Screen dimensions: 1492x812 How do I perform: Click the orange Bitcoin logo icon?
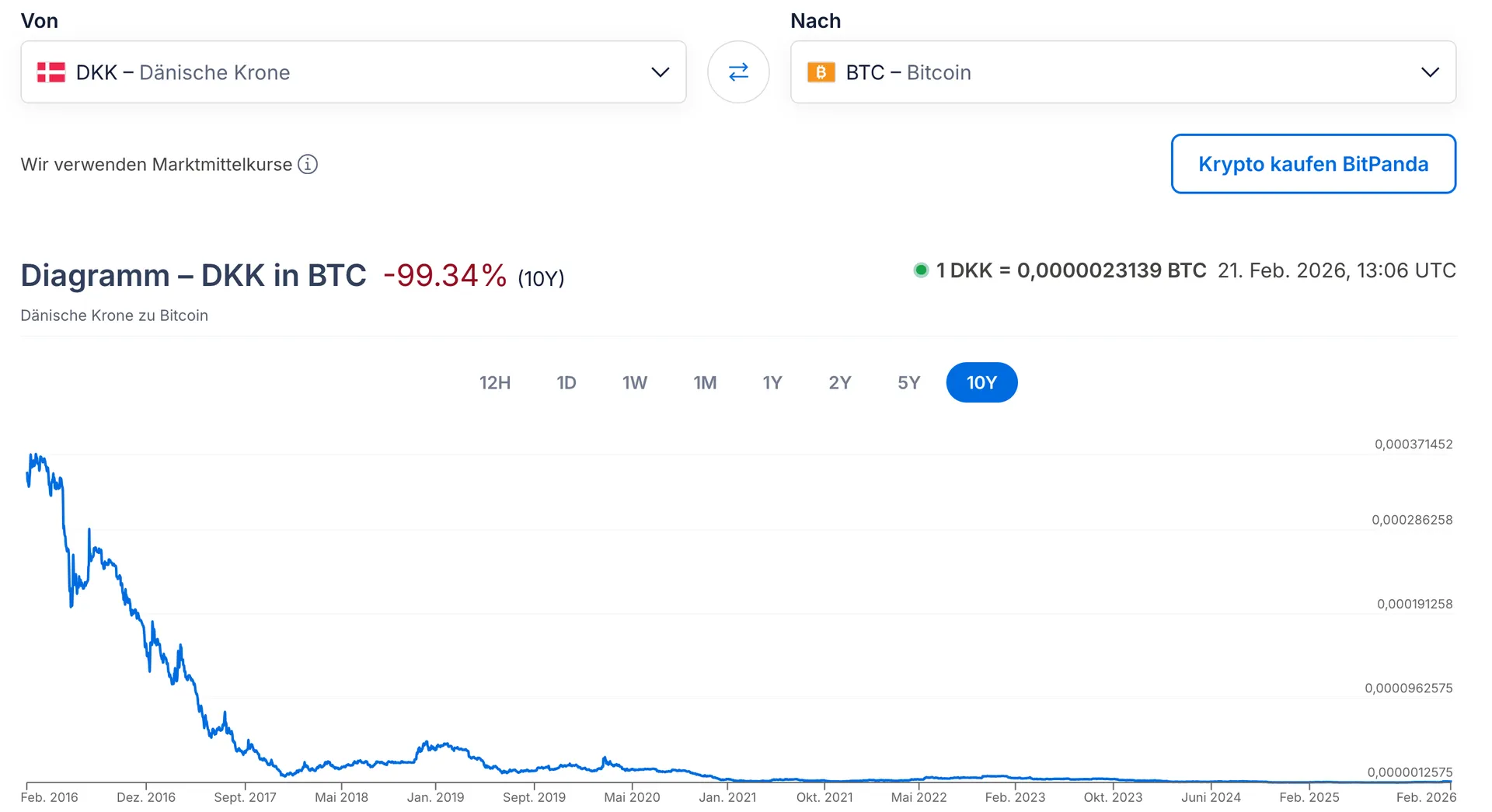[821, 72]
